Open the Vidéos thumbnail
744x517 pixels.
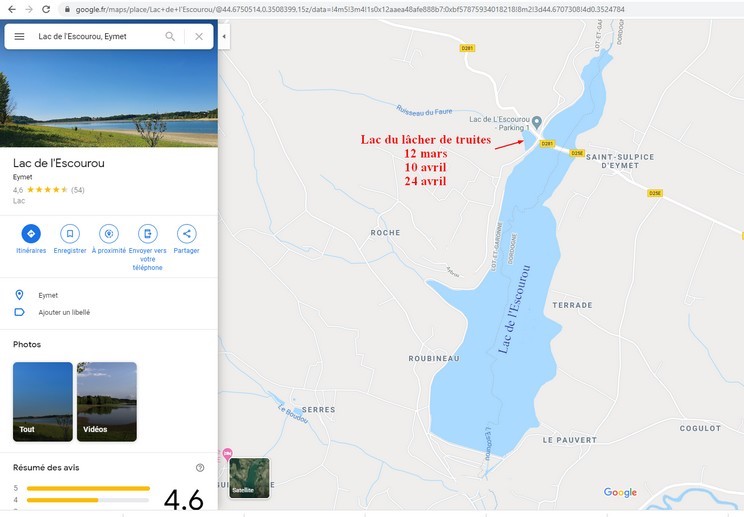(x=107, y=401)
